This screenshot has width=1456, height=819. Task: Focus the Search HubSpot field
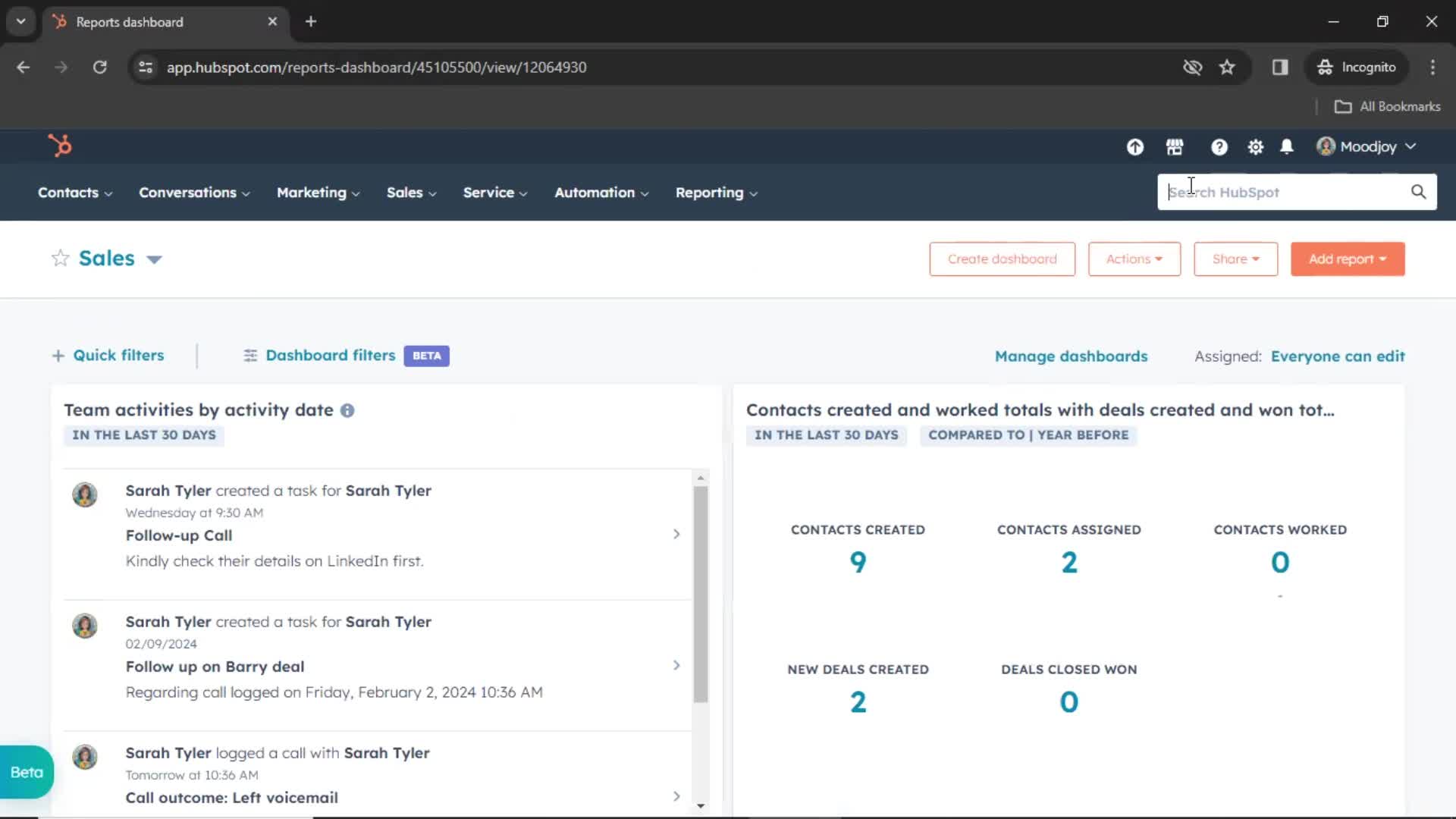1287,192
